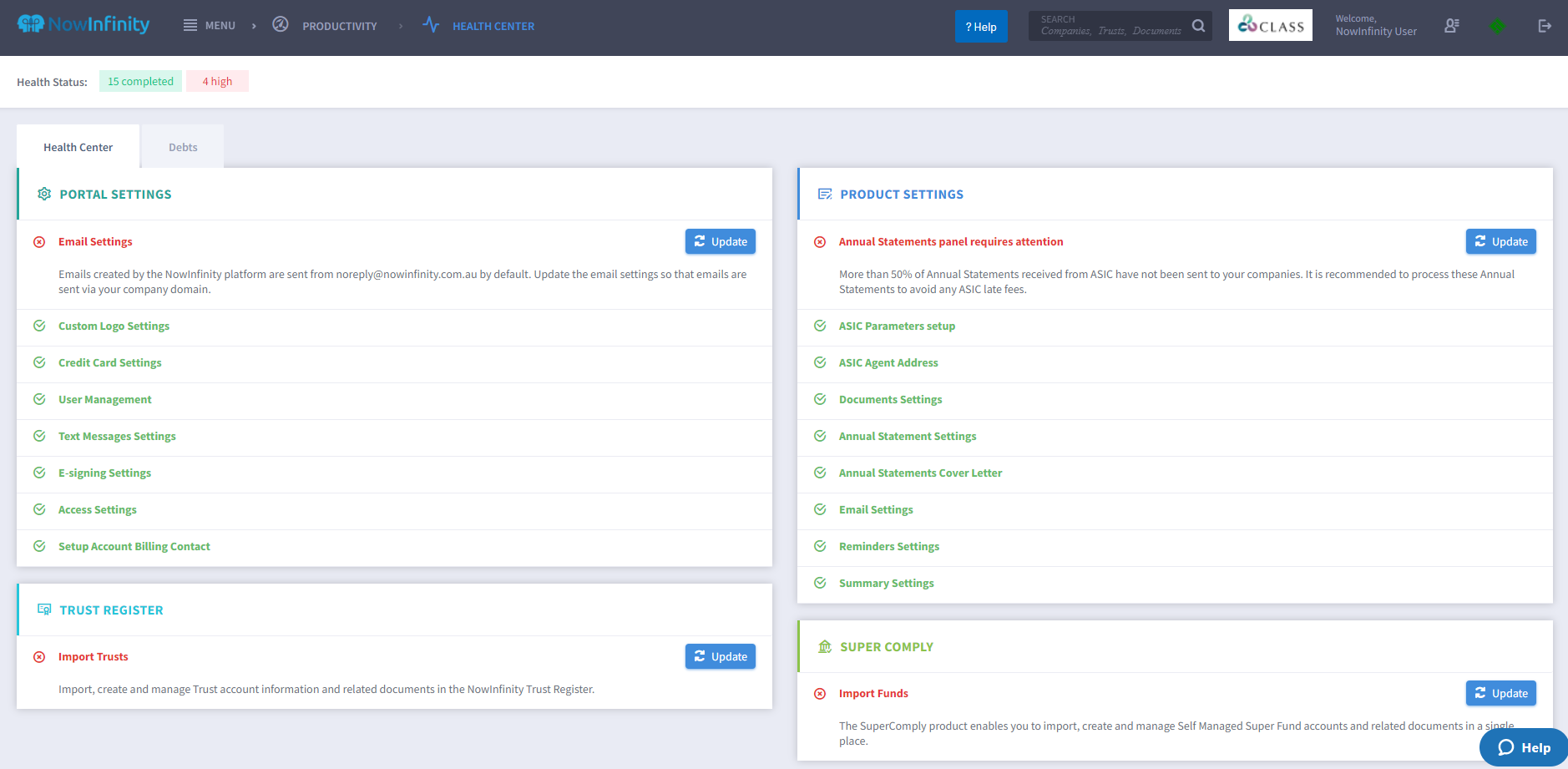Click the 15 completed status badge
The image size is (1568, 769).
pyautogui.click(x=140, y=81)
